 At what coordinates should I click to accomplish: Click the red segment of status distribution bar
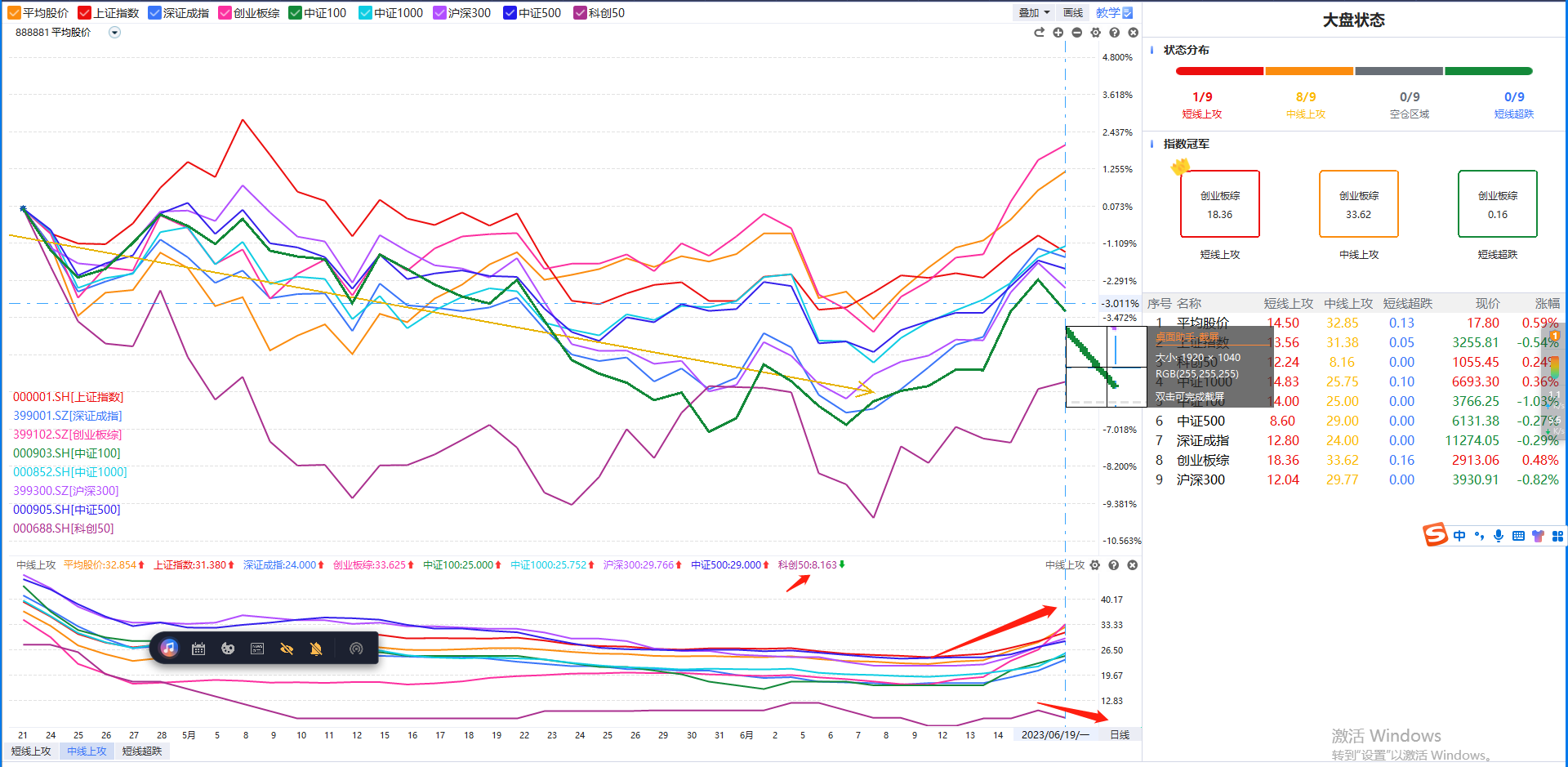[x=1219, y=71]
